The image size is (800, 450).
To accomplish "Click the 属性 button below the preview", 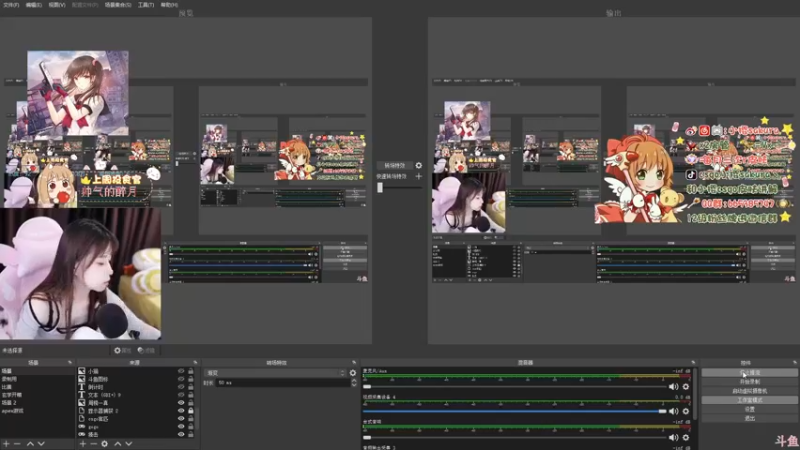I will click(x=122, y=351).
